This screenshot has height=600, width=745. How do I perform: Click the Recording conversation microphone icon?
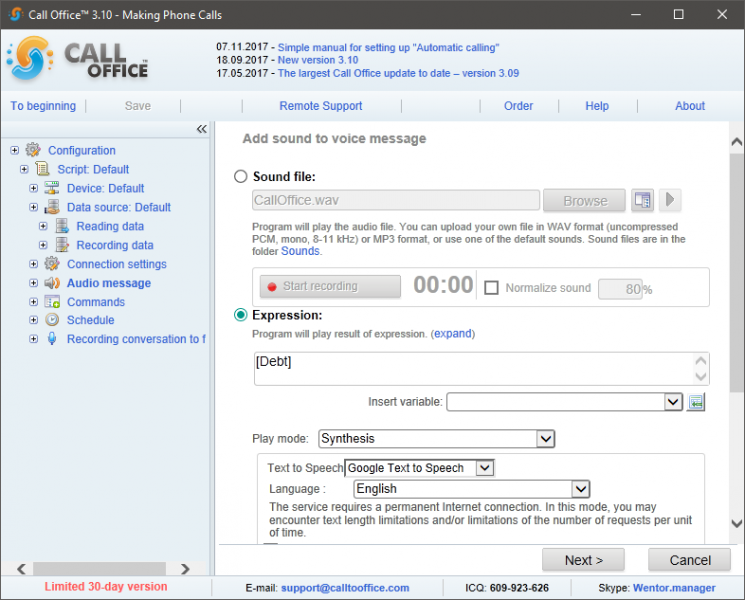pyautogui.click(x=52, y=339)
